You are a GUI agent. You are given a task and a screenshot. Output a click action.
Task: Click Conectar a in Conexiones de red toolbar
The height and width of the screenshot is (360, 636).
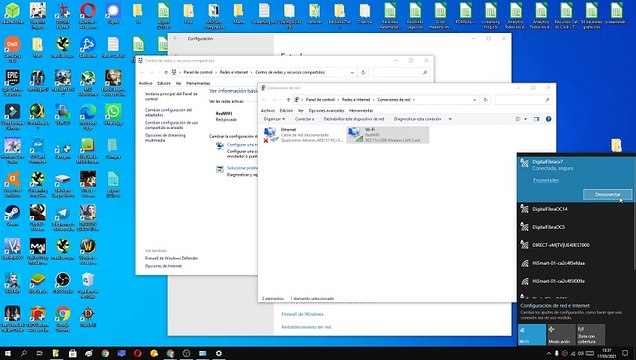coord(304,119)
